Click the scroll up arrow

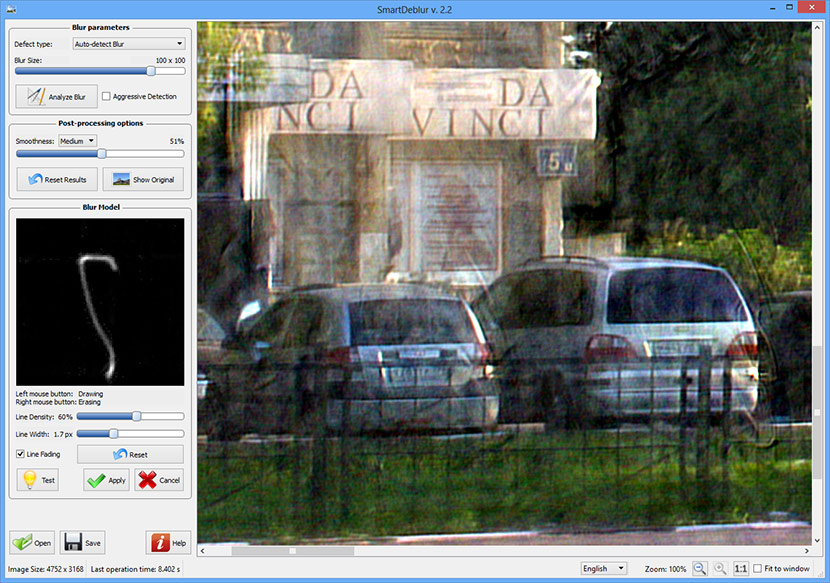click(817, 26)
